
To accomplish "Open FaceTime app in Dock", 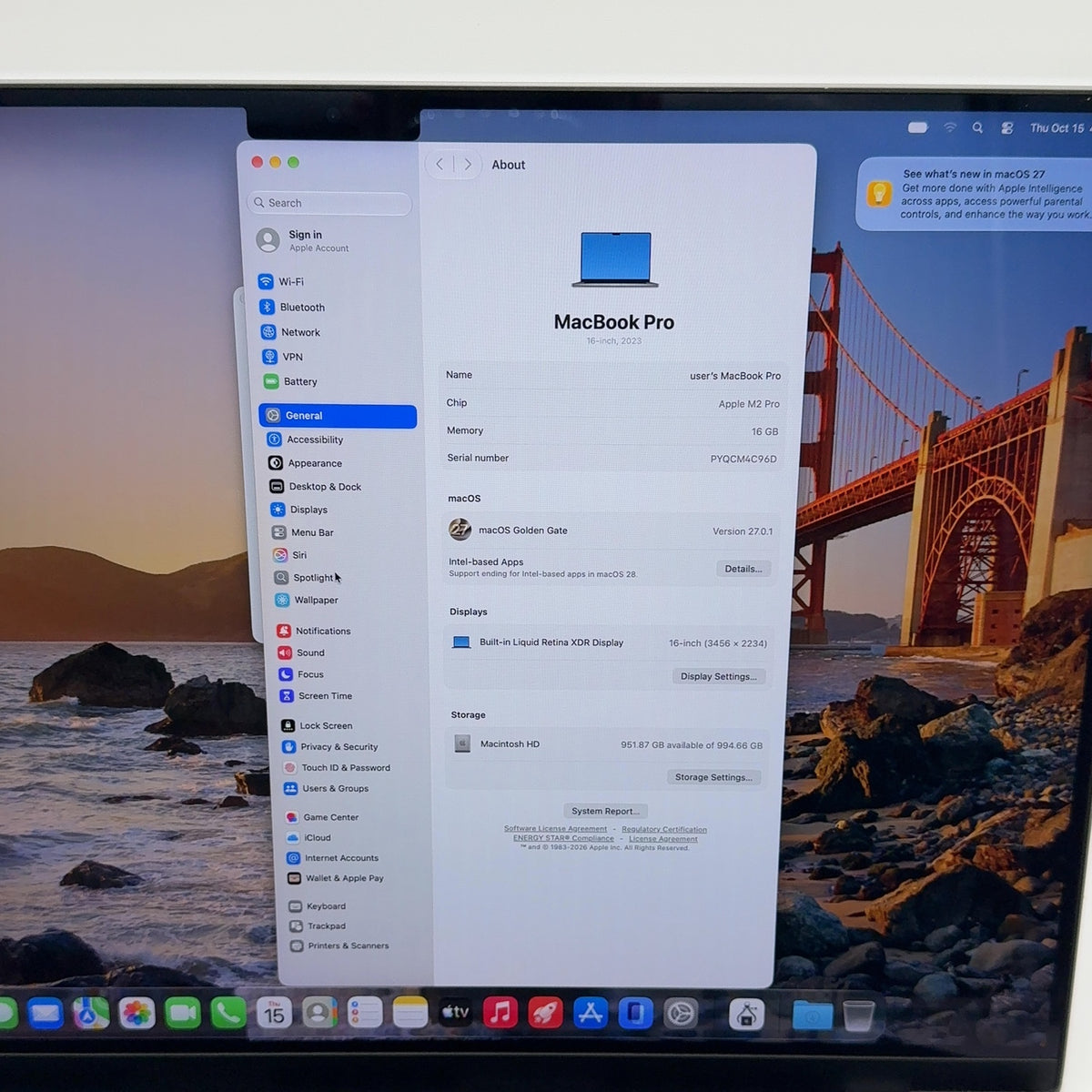I will point(183,1013).
